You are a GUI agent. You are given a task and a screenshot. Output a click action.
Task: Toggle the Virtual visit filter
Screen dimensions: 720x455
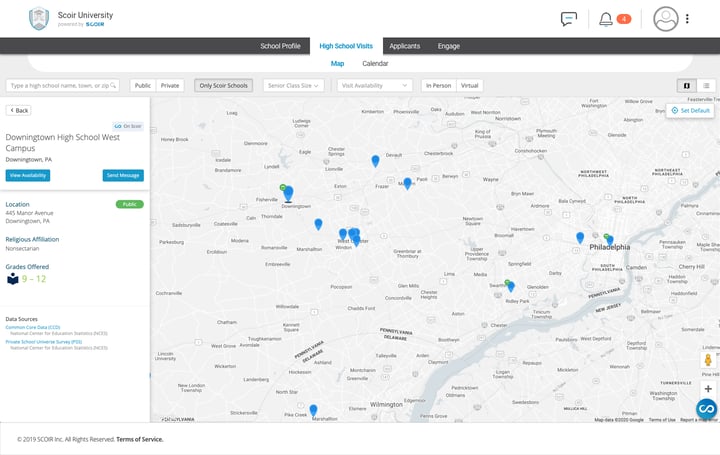click(x=470, y=86)
